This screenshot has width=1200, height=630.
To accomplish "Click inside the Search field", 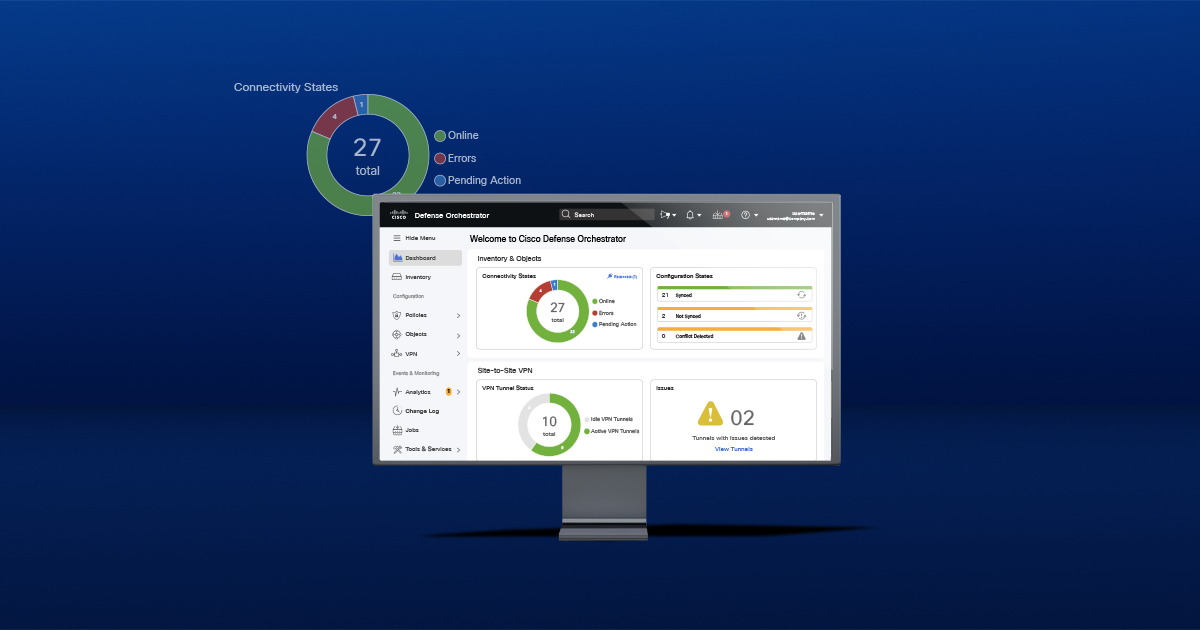I will [x=607, y=215].
